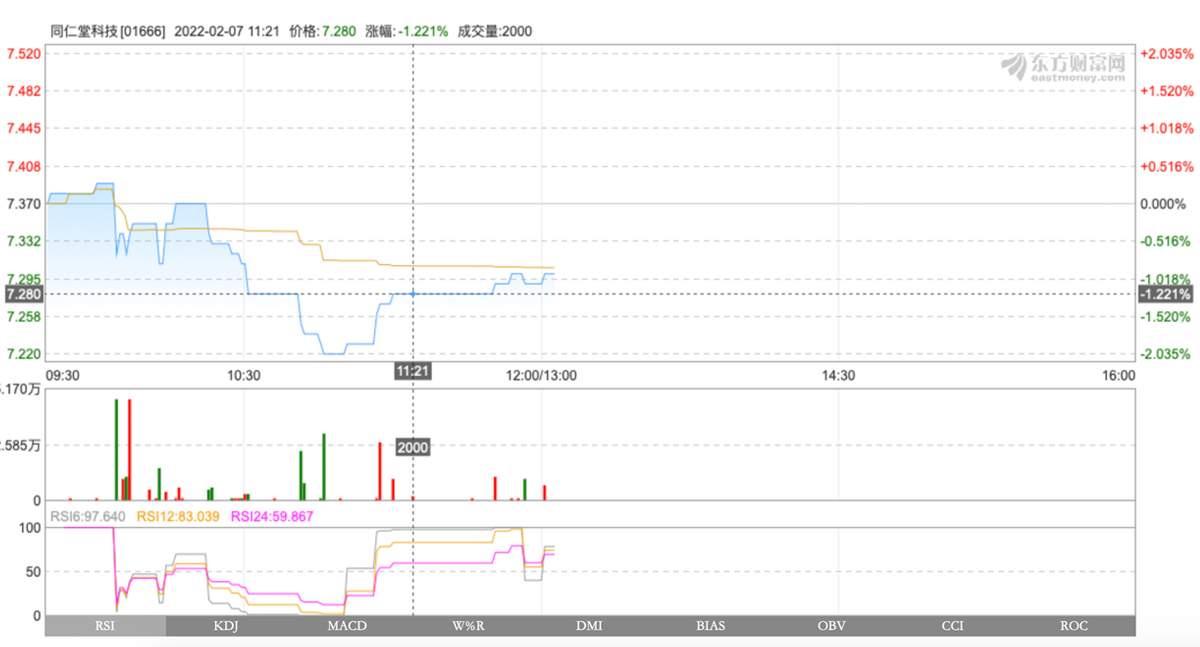This screenshot has height=647, width=1200.
Task: Select the stock name 同仁堂科技[01666]
Action: 109,31
